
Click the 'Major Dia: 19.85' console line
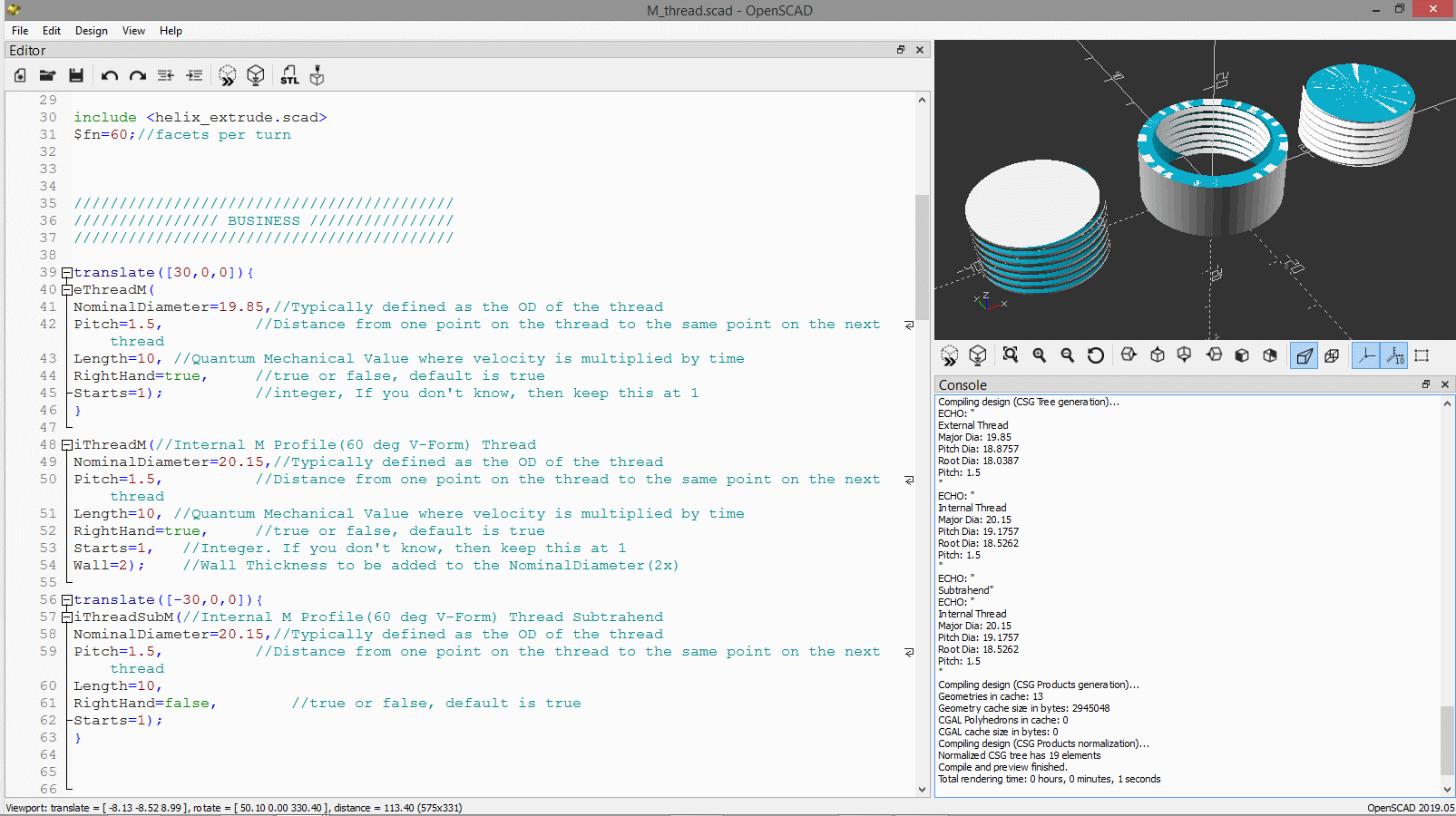(974, 437)
